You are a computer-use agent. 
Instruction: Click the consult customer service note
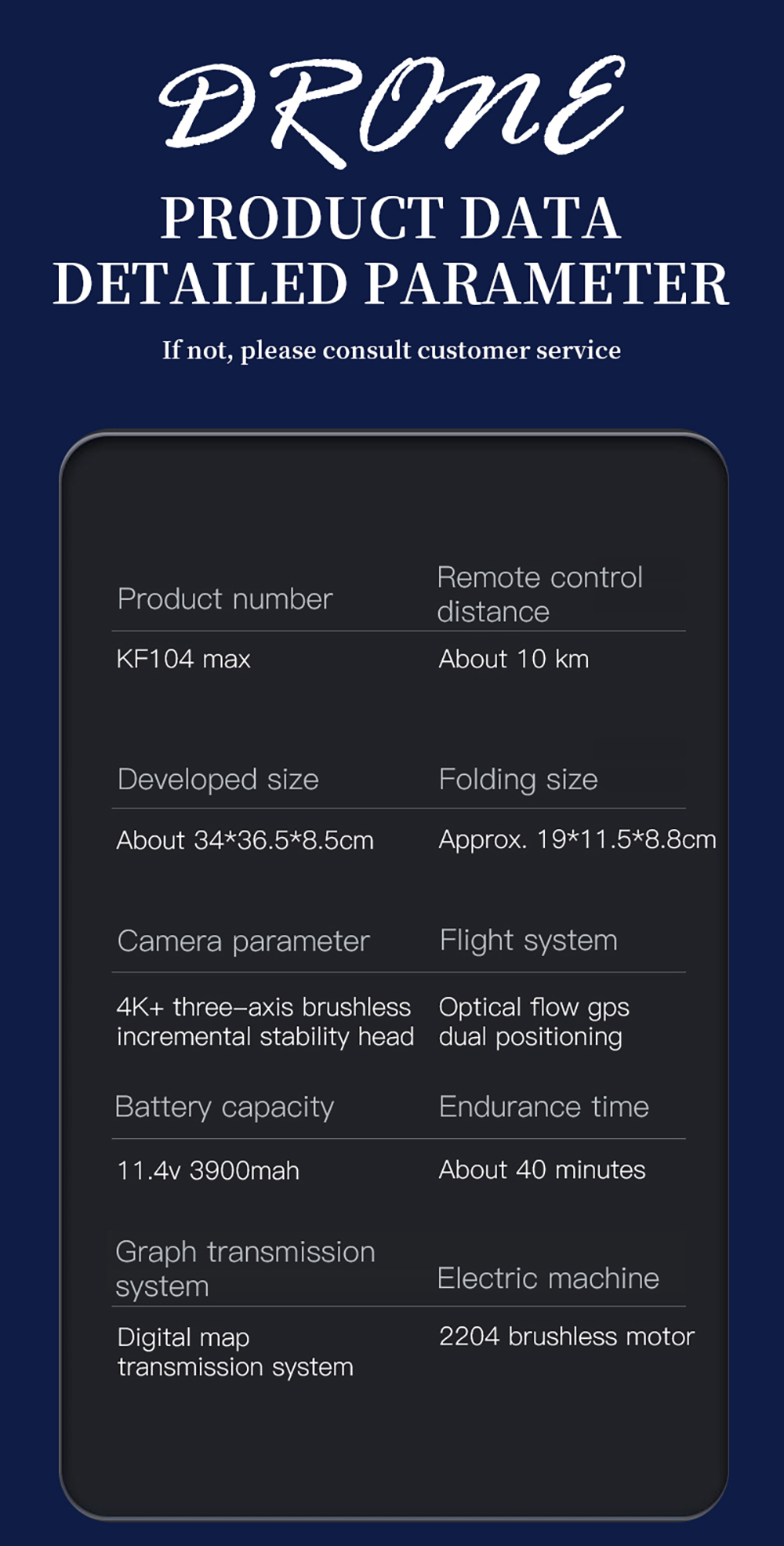(391, 350)
